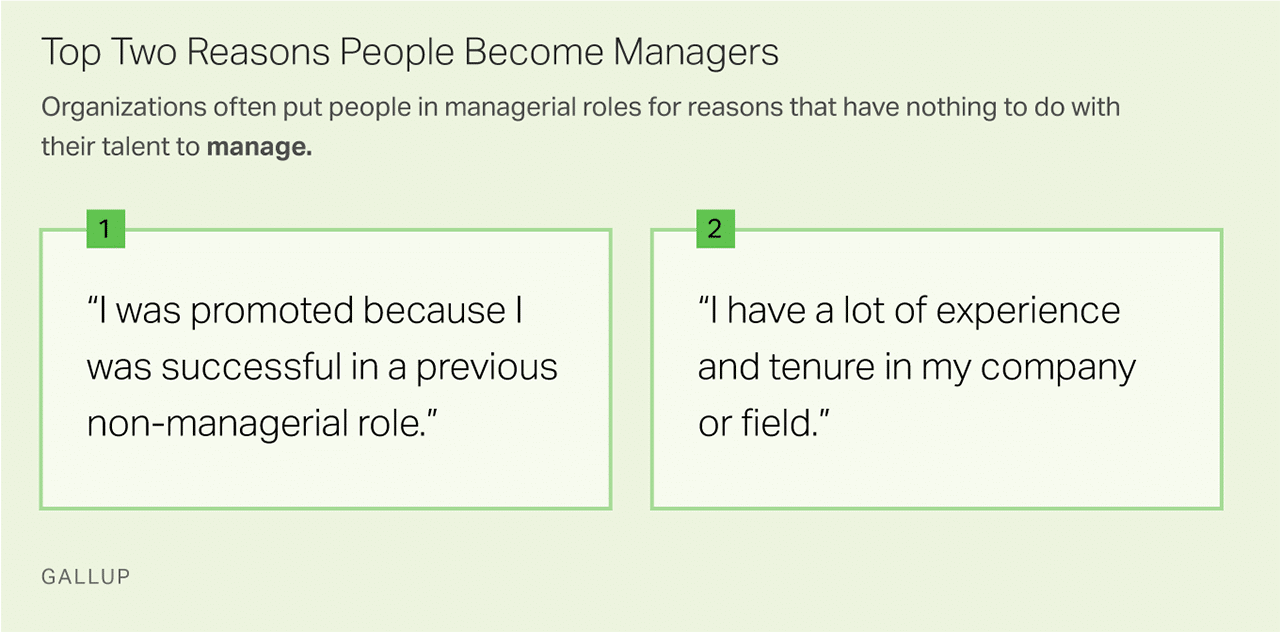Click the green number 1 badge

106,229
